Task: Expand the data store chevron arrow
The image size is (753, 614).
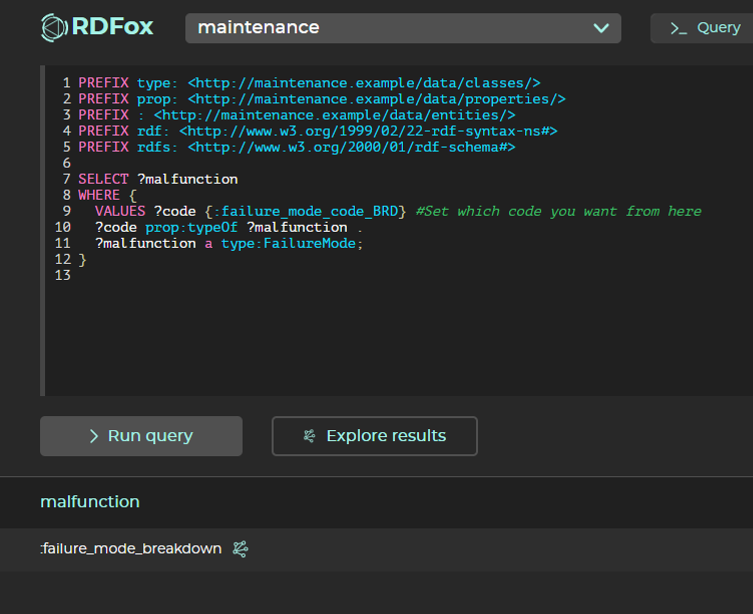Action: coord(601,28)
